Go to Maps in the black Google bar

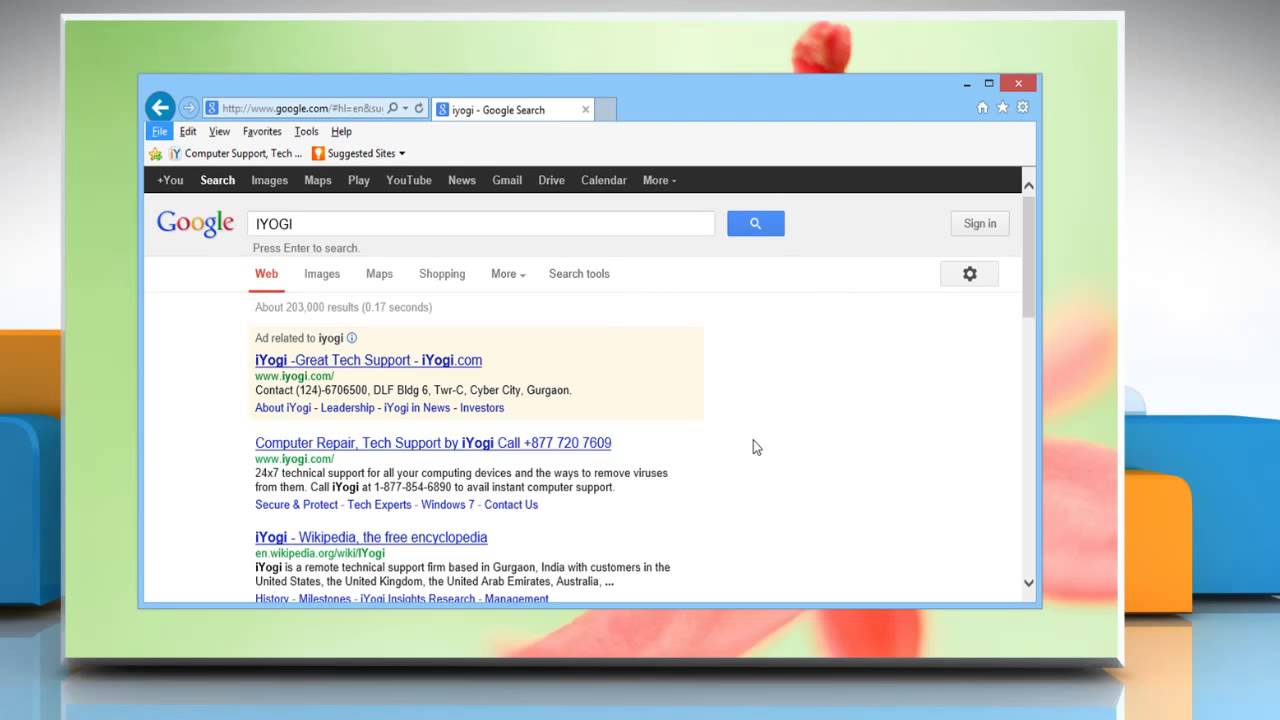318,180
